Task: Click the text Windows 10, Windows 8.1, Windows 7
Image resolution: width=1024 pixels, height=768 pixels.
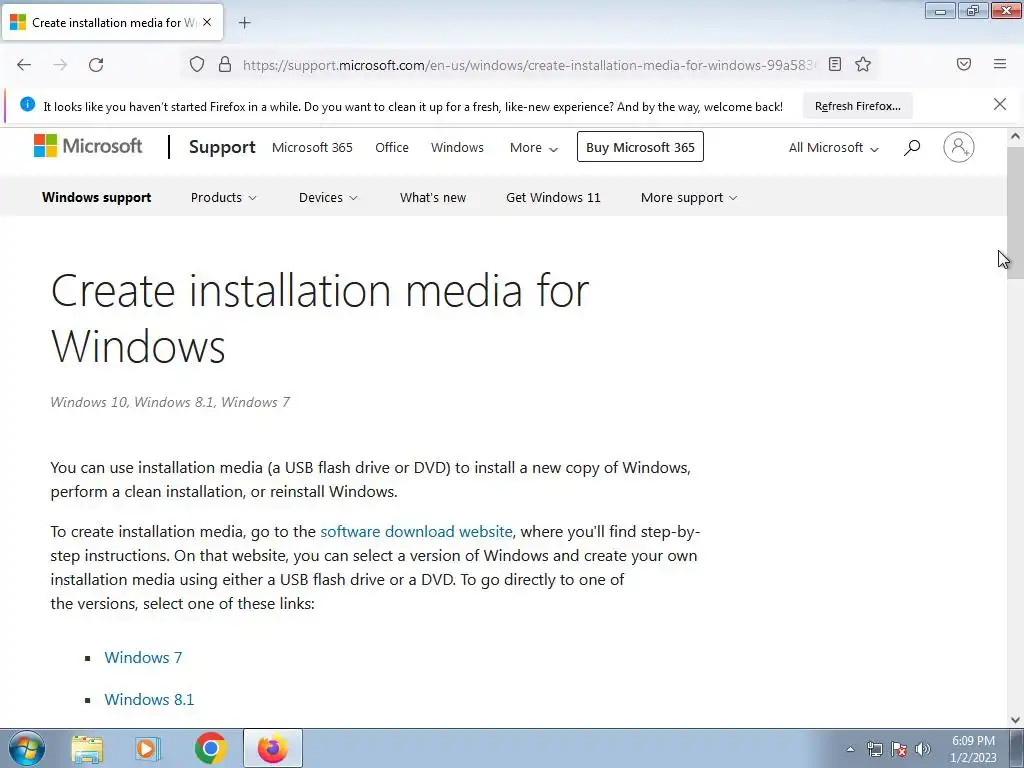Action: (170, 402)
